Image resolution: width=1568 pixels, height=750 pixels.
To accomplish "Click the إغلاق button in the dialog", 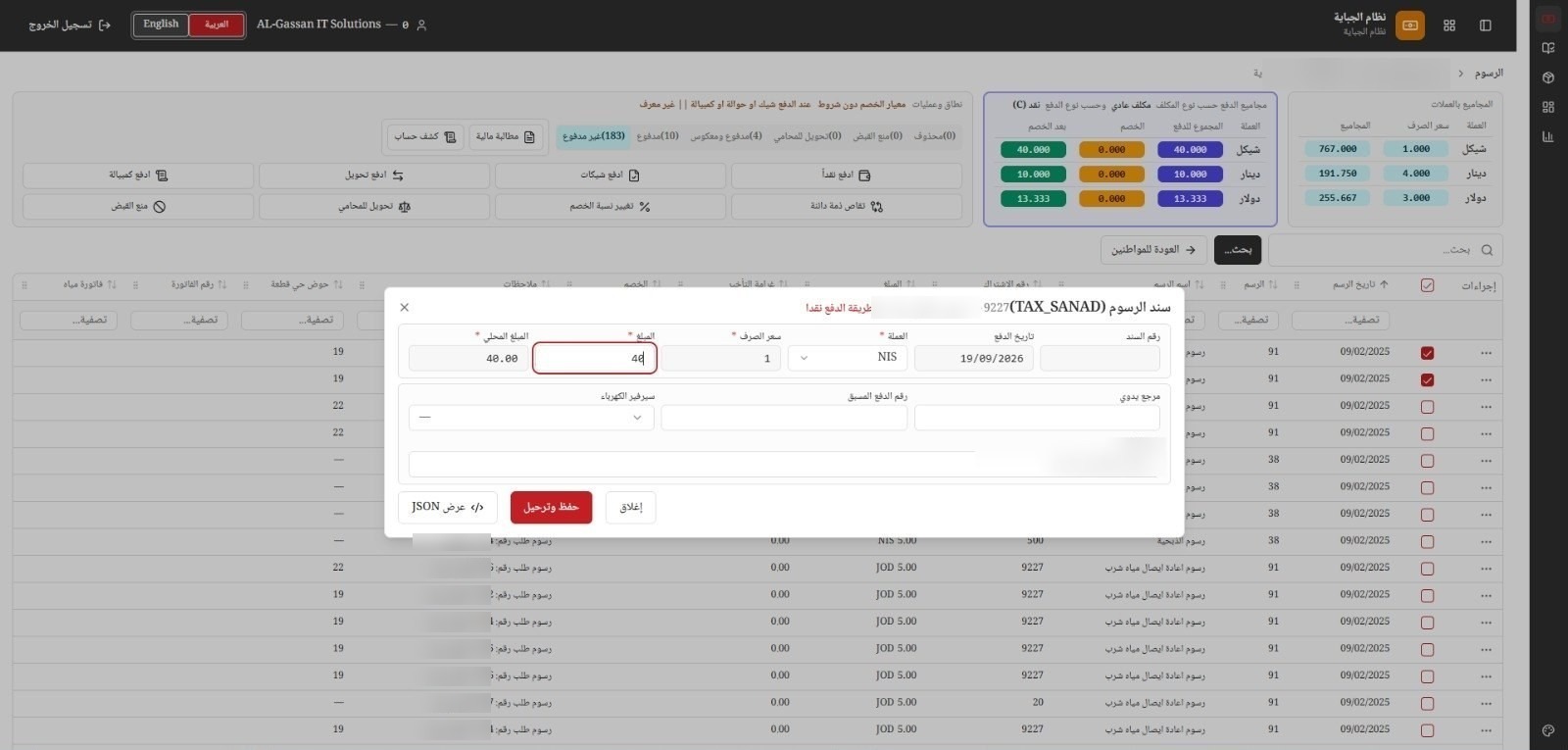I will (631, 507).
